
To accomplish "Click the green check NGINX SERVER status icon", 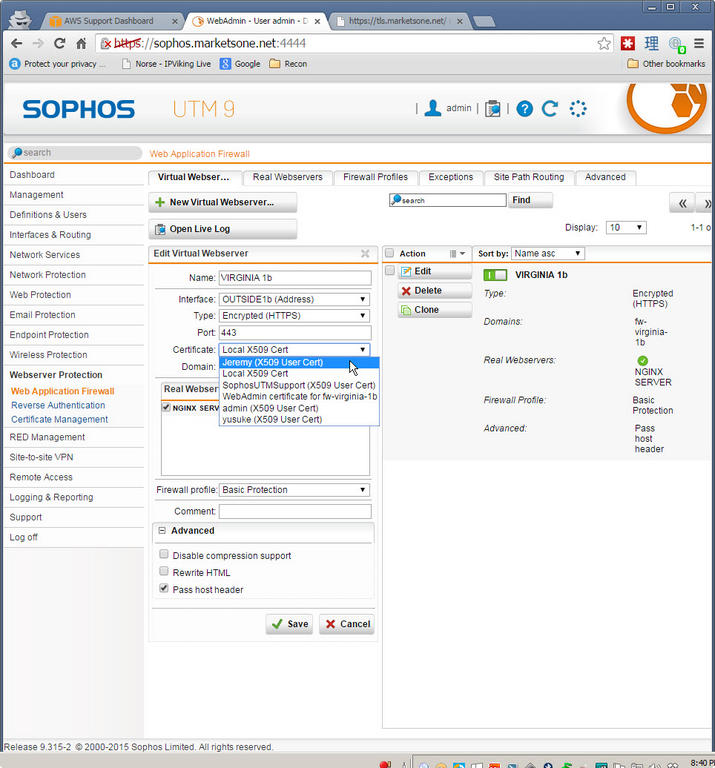I will [x=643, y=361].
